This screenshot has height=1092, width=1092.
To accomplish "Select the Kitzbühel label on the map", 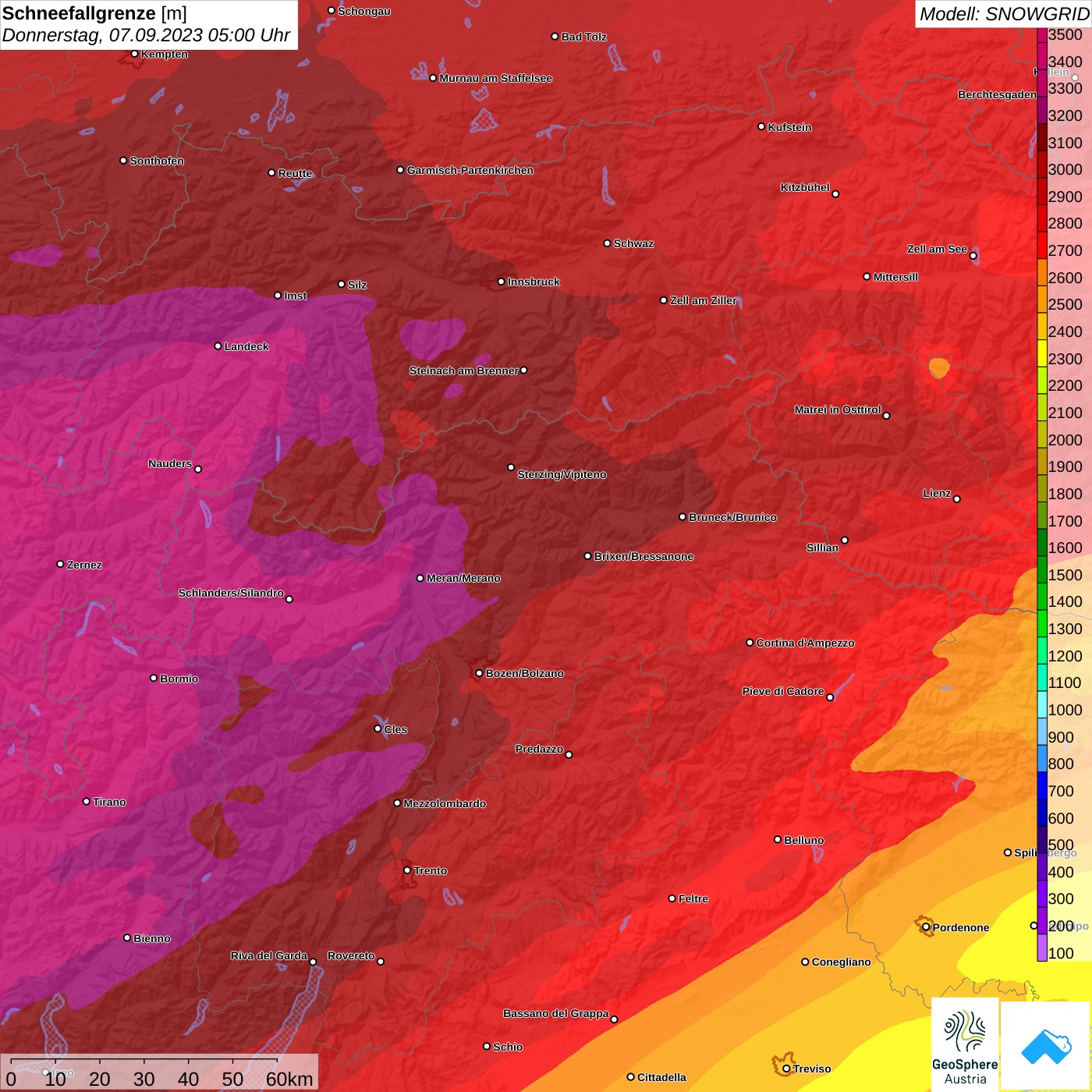I will pyautogui.click(x=805, y=187).
